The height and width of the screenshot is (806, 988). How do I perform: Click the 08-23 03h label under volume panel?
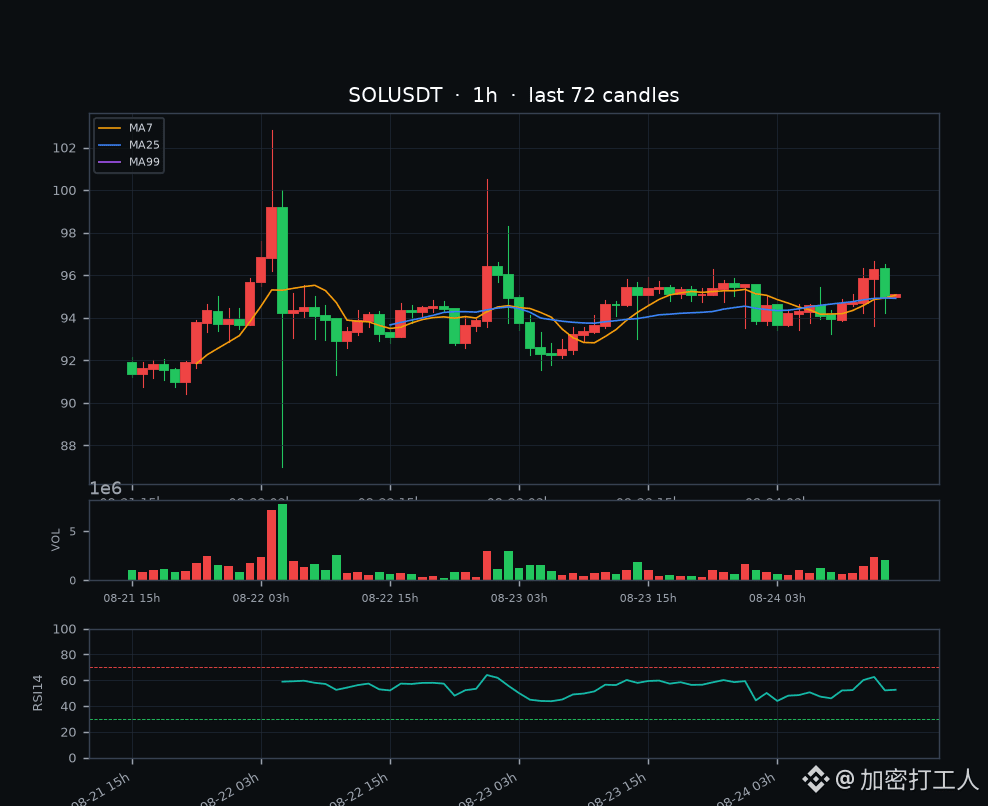tap(519, 598)
